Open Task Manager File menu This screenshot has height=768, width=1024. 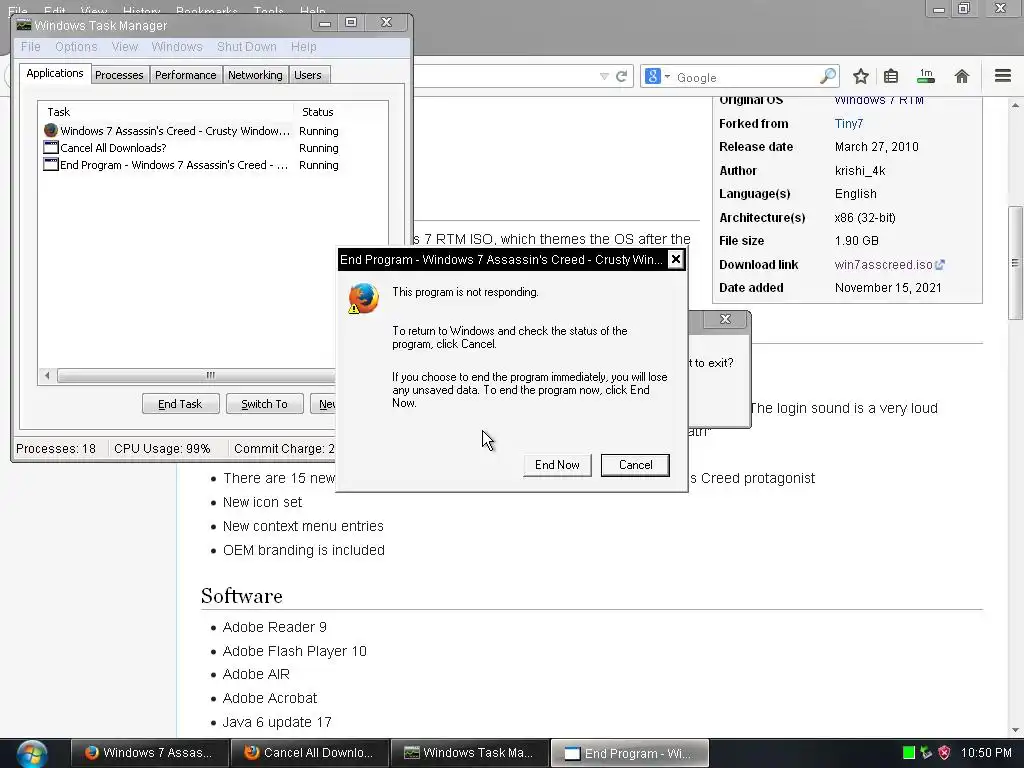31,47
